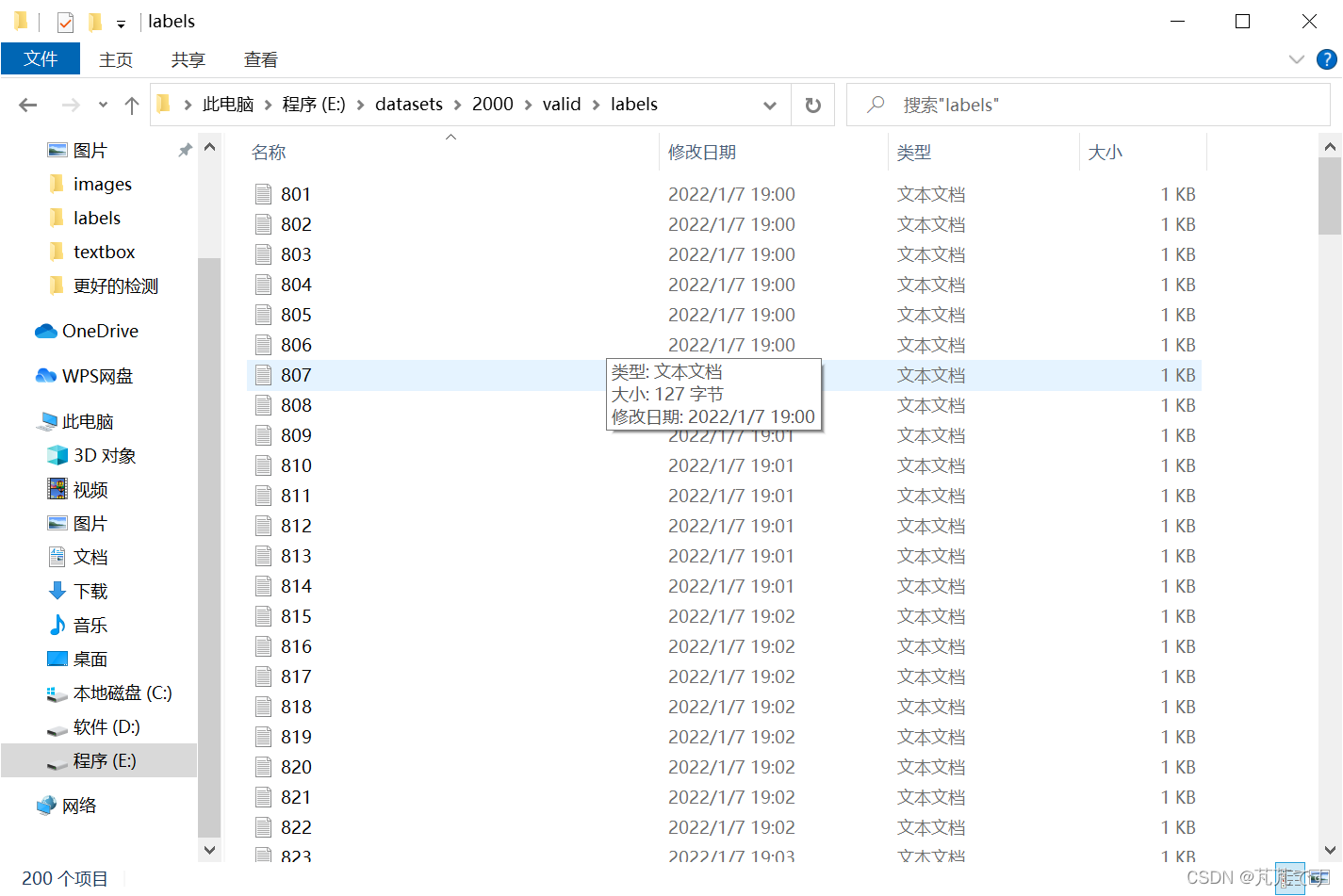The height and width of the screenshot is (896, 1343).
Task: Sort by 修改日期 column header
Action: (702, 153)
